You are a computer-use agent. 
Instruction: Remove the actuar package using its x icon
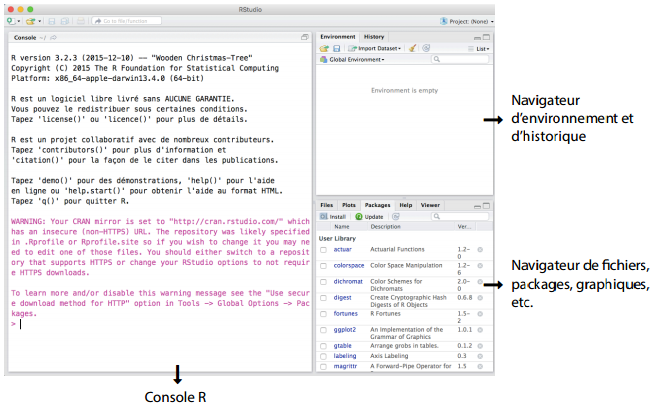pos(480,251)
